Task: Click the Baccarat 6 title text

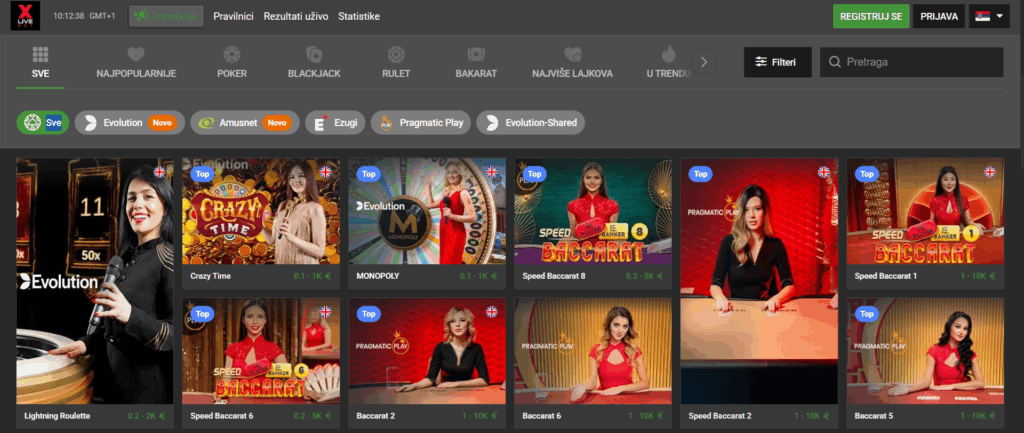Action: (x=541, y=415)
